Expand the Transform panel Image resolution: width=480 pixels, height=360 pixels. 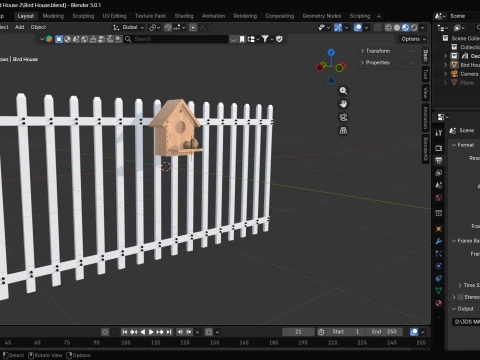coord(378,51)
